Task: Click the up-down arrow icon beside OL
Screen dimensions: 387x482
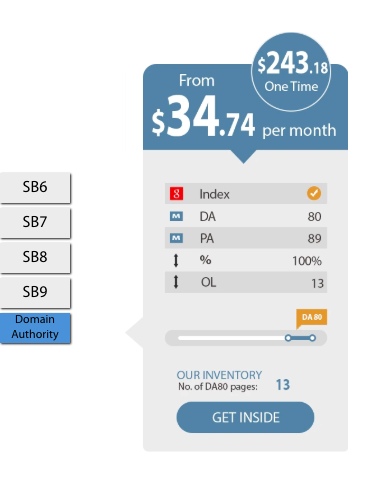Action: click(176, 282)
